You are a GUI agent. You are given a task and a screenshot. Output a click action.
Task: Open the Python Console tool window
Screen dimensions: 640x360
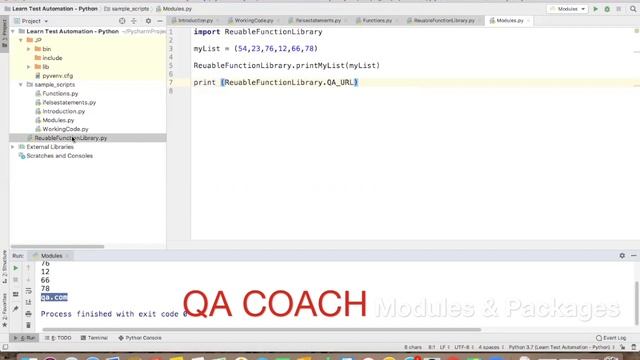140,338
